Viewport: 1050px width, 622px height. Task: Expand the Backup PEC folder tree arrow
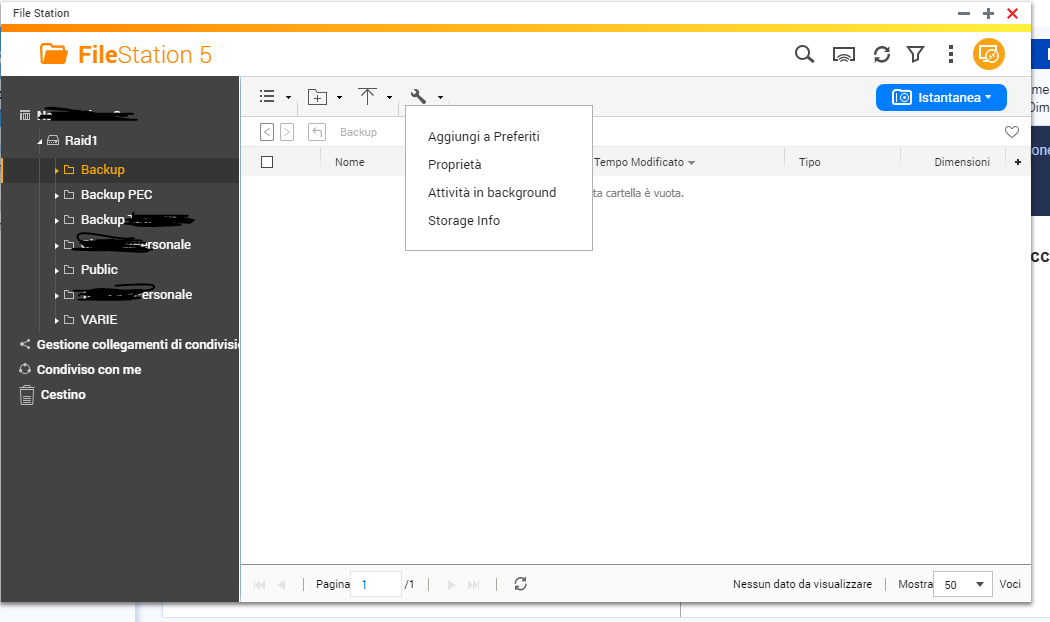click(x=57, y=195)
